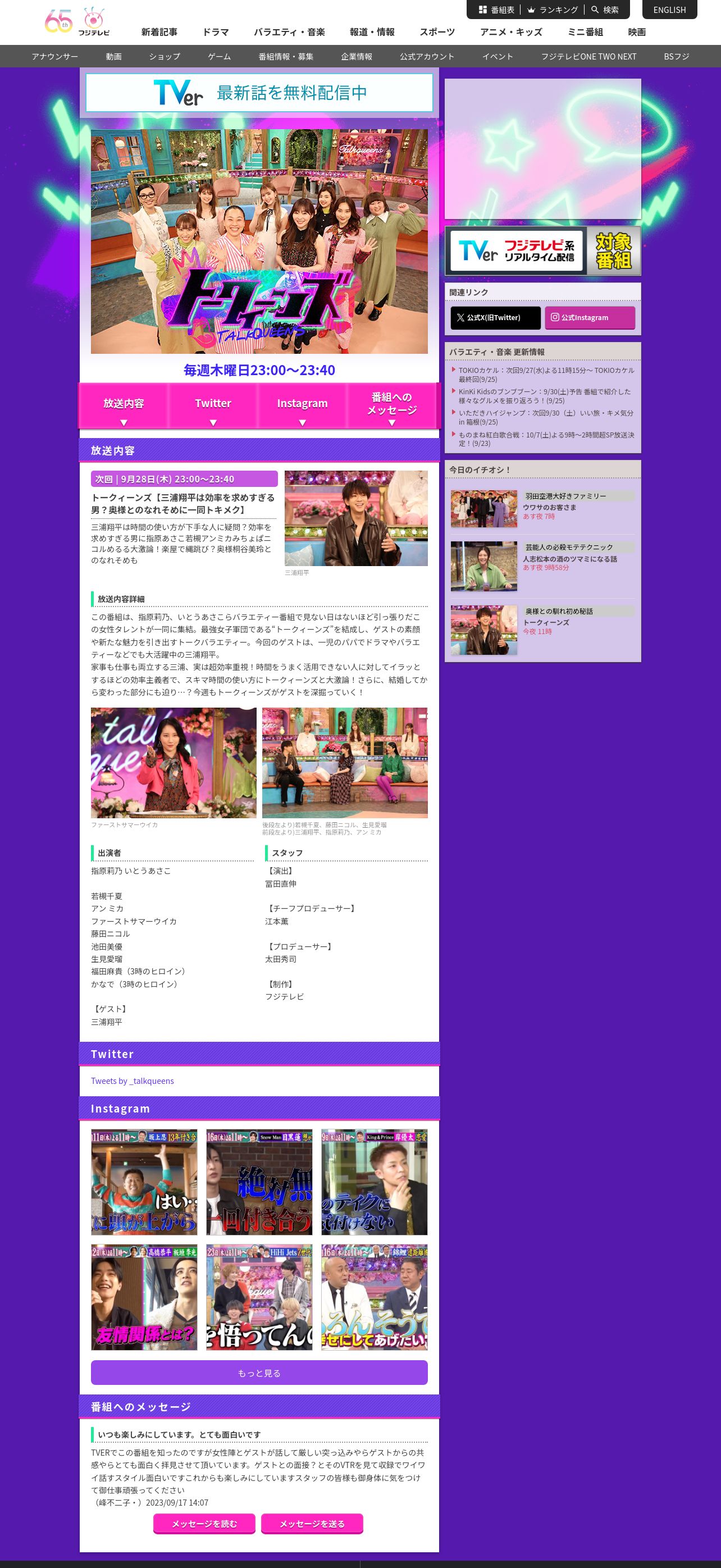Switch site to ENGLISH
This screenshot has width=721, height=1568.
669,10
